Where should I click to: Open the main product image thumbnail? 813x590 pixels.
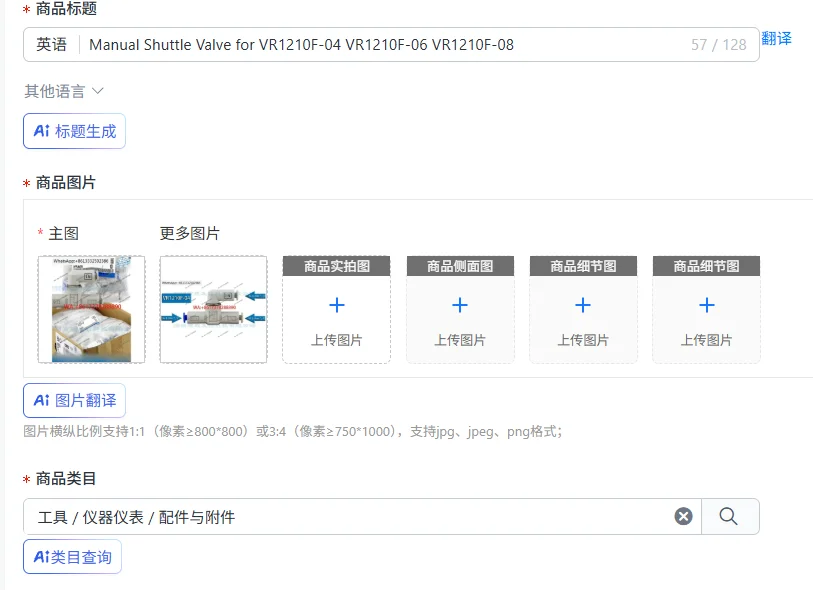point(92,309)
